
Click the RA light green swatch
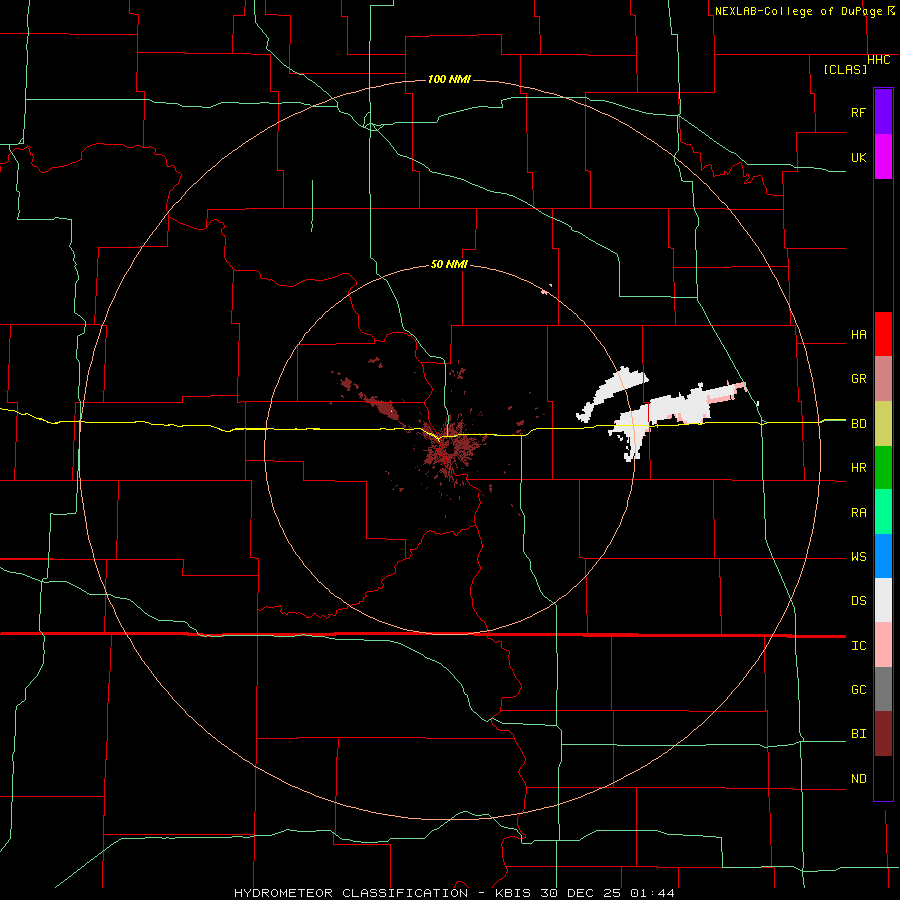883,512
